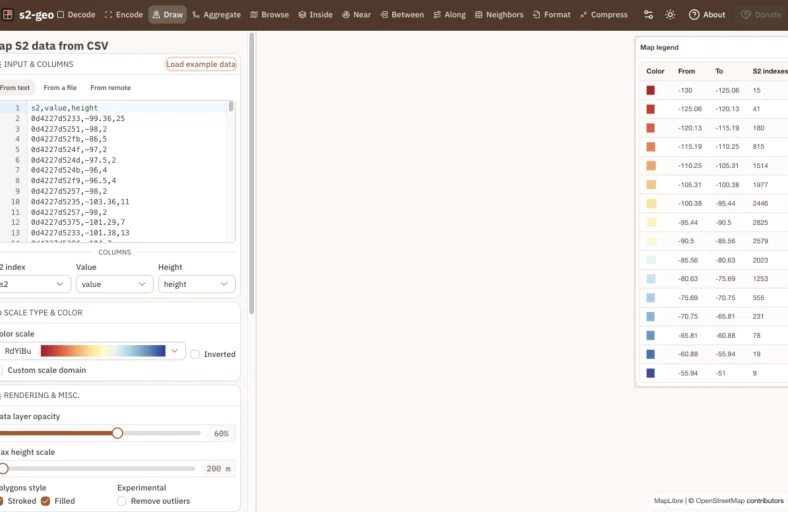Open the Format tool
The width and height of the screenshot is (788, 512).
click(551, 15)
